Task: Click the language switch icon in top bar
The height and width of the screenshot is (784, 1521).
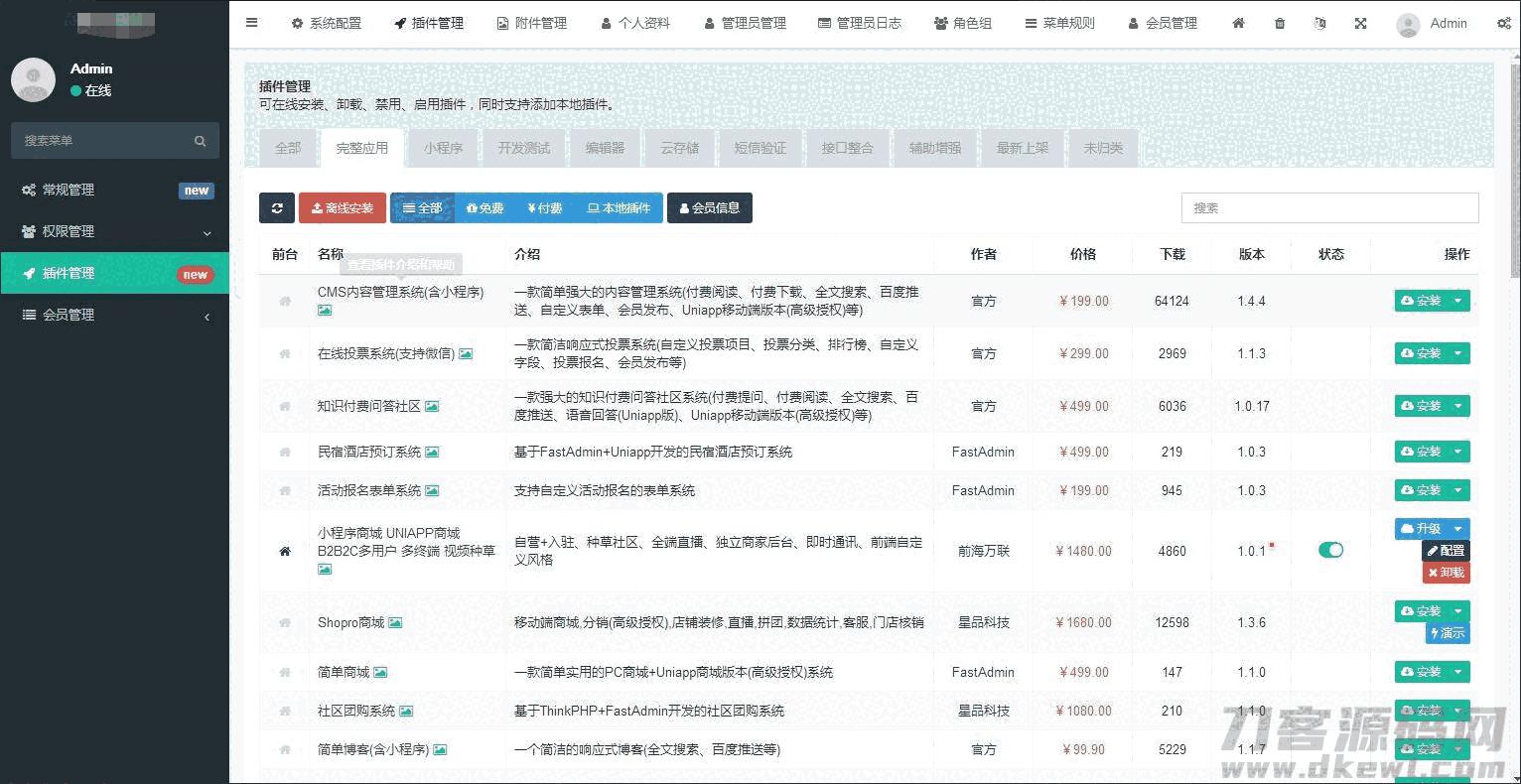Action: click(1319, 23)
